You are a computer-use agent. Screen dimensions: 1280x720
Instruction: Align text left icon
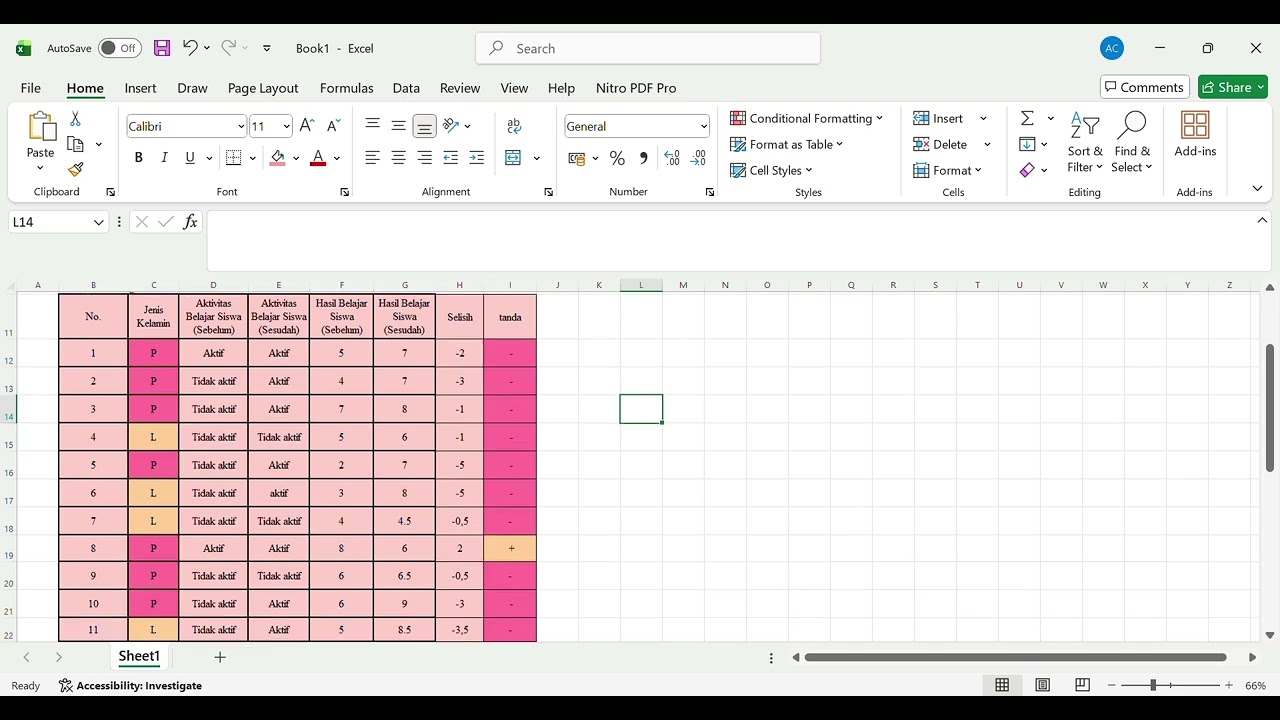click(x=373, y=158)
